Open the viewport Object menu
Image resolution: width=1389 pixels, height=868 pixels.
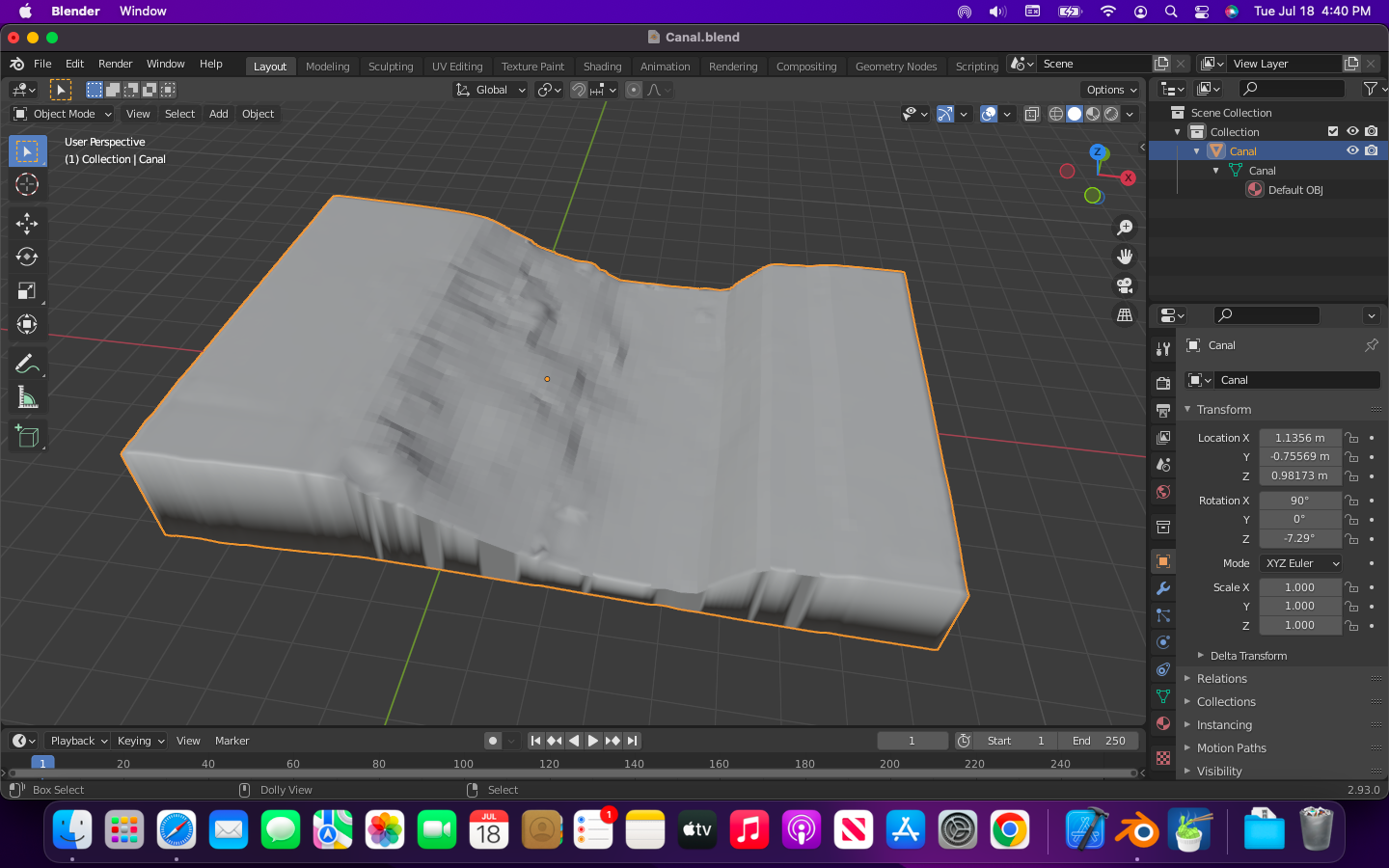click(x=258, y=114)
